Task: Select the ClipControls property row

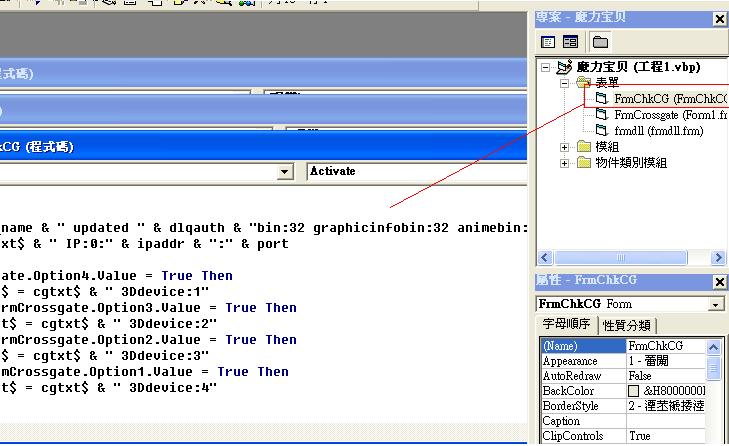Action: click(x=623, y=436)
